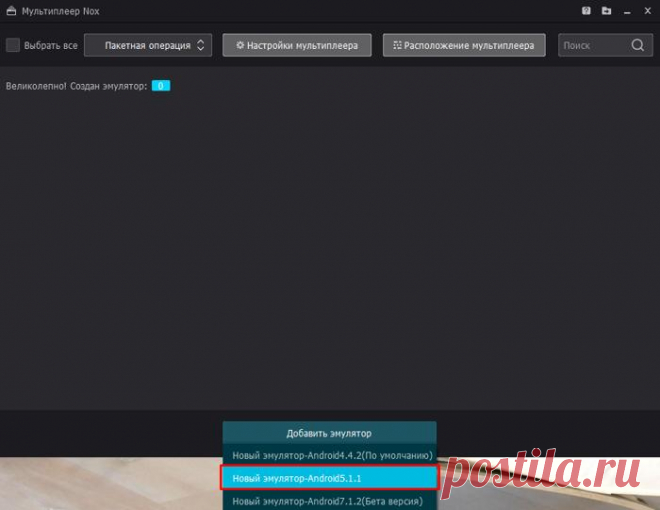The width and height of the screenshot is (660, 510).
Task: Click the 'Великолепно! Создан эмулятор:' text
Action: (x=77, y=86)
